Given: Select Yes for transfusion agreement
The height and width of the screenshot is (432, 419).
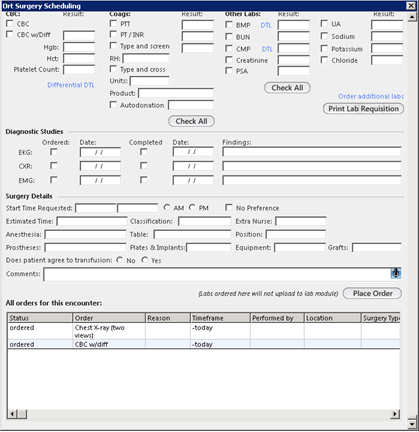Looking at the screenshot, I should coord(144,260).
